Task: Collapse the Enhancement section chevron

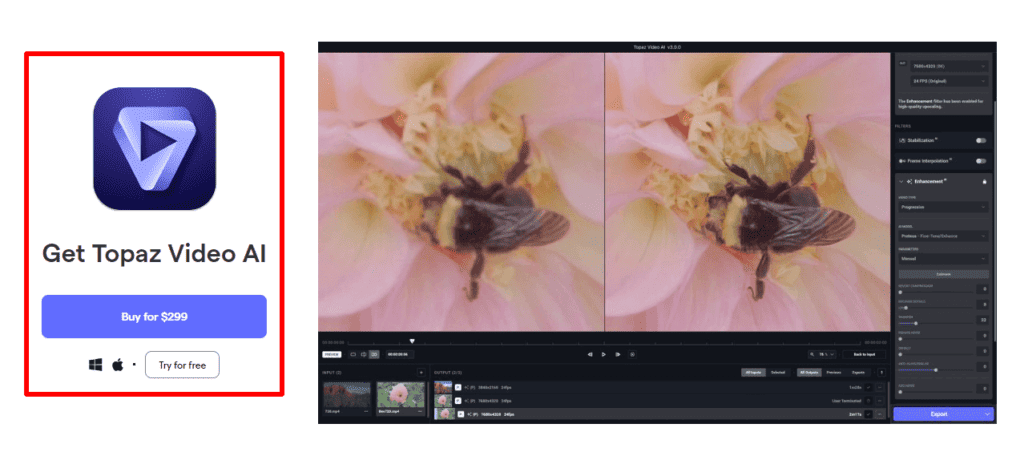Action: tap(901, 182)
